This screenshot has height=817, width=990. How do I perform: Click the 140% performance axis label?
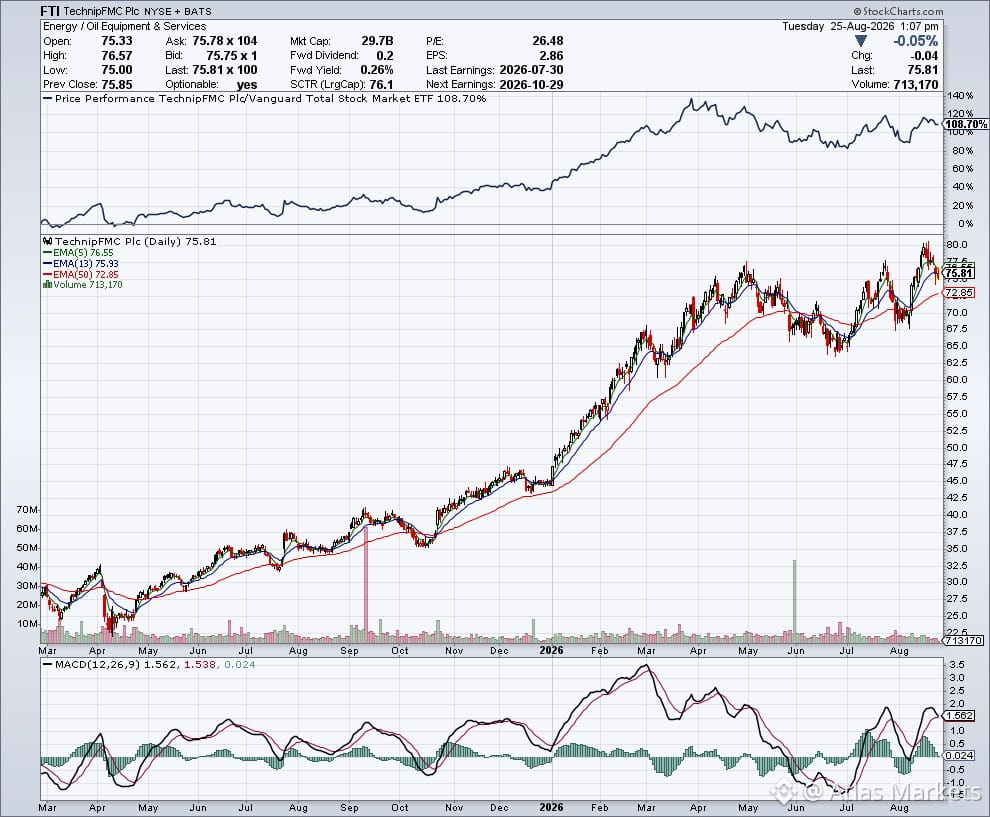coord(960,96)
